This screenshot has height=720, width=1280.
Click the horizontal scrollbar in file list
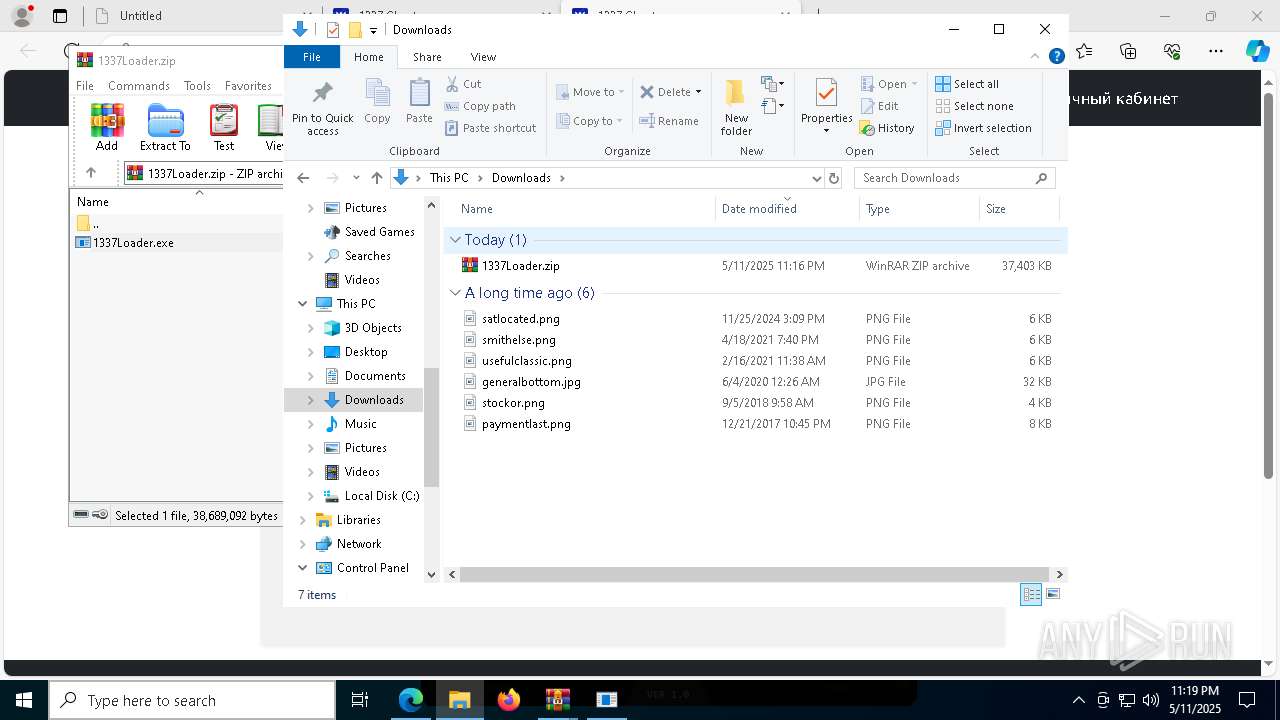click(x=756, y=575)
